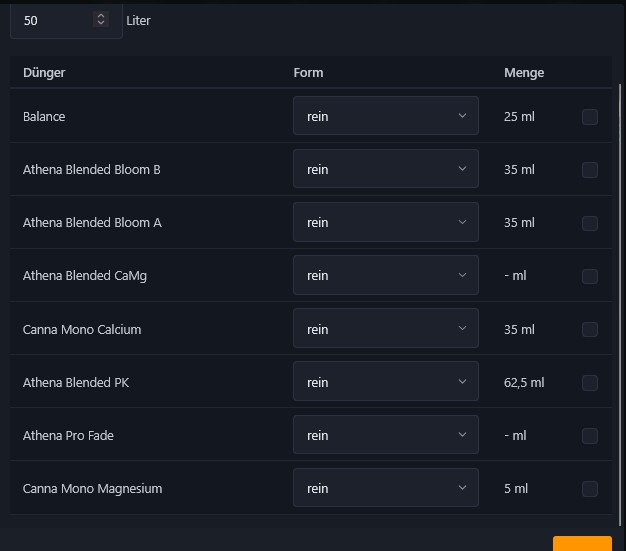Expand Form dropdown for Athena Blended Bloom B

385,169
